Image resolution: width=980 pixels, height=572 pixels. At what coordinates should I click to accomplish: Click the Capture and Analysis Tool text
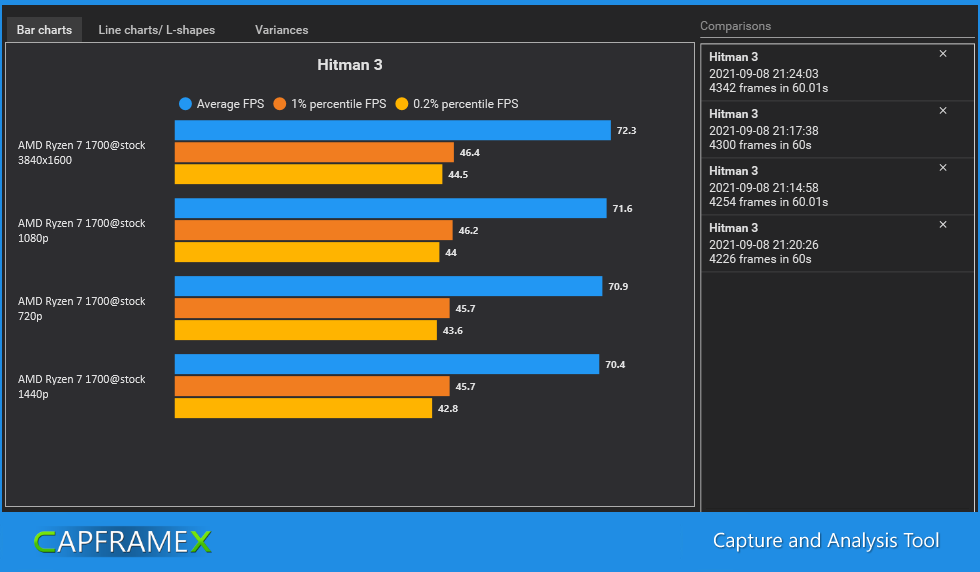(826, 541)
